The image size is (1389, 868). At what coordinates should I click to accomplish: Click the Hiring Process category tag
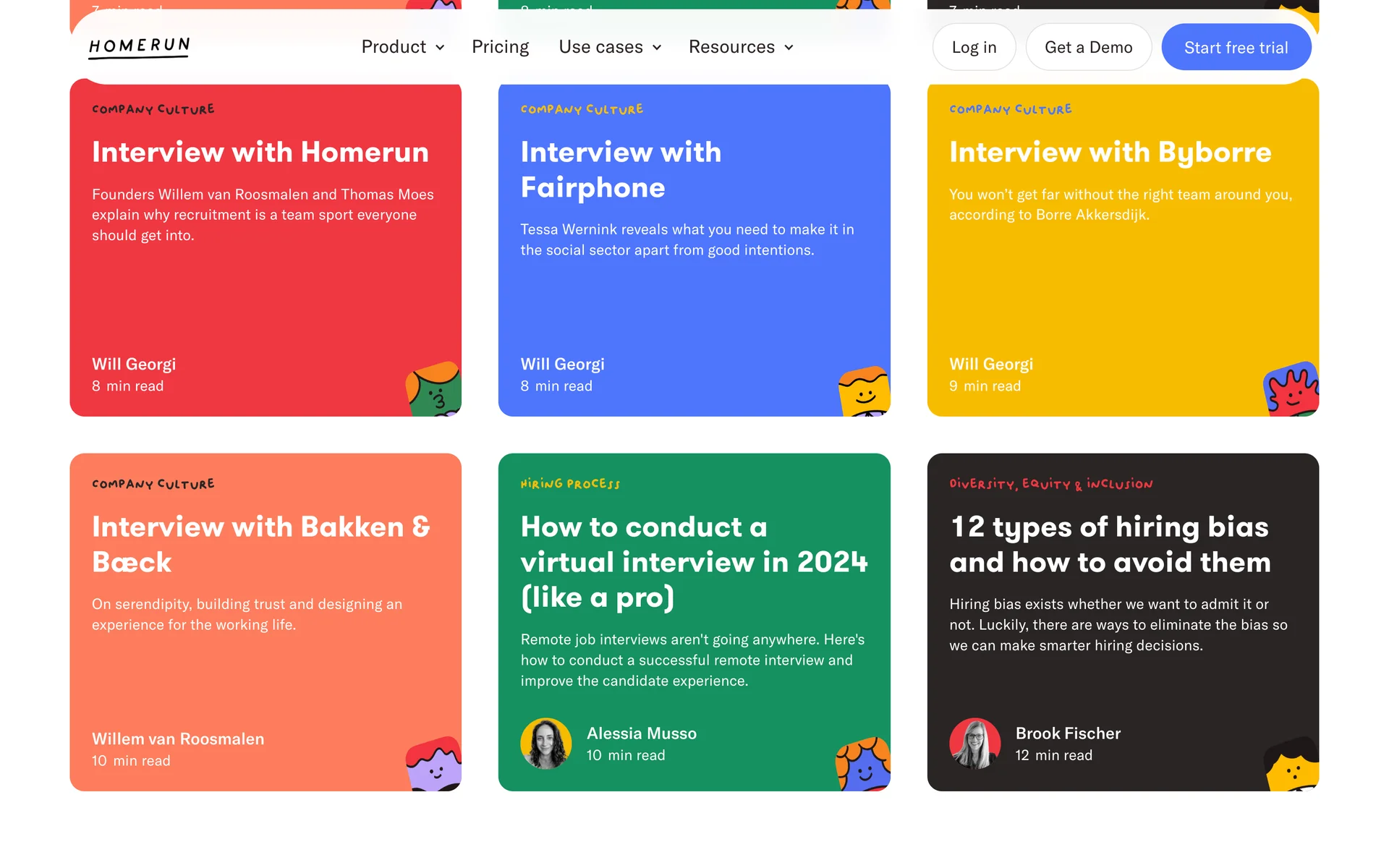tap(570, 484)
